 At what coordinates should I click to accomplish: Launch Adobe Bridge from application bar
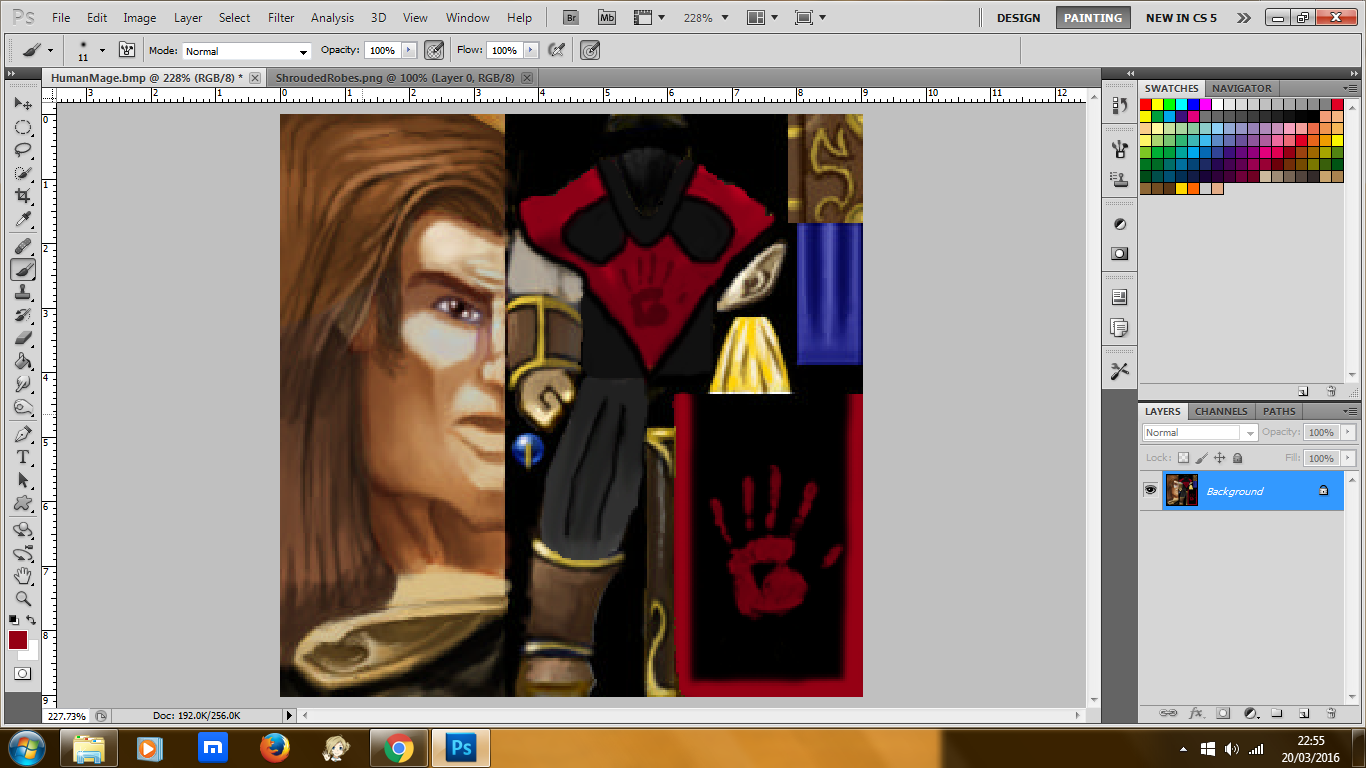pyautogui.click(x=571, y=17)
